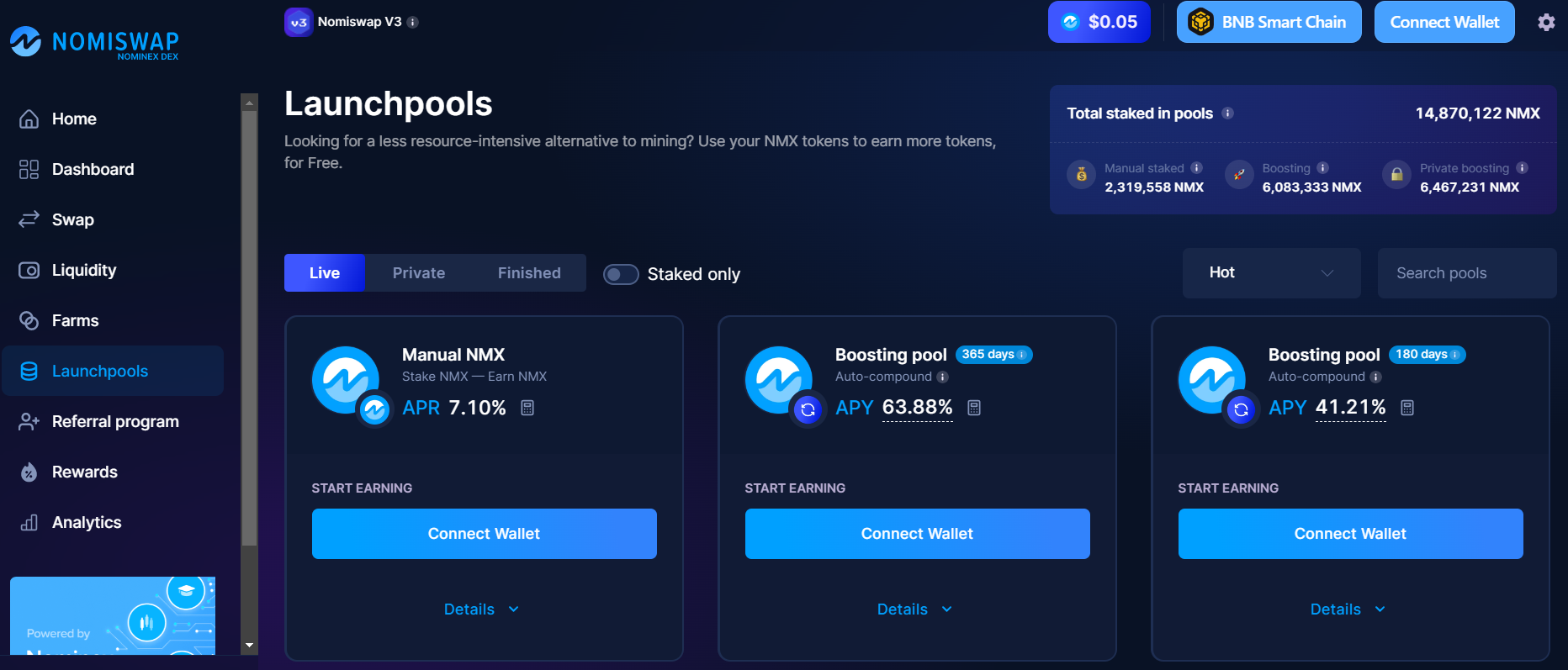The image size is (1568, 670).
Task: Click the Search pools input field
Action: (x=1467, y=272)
